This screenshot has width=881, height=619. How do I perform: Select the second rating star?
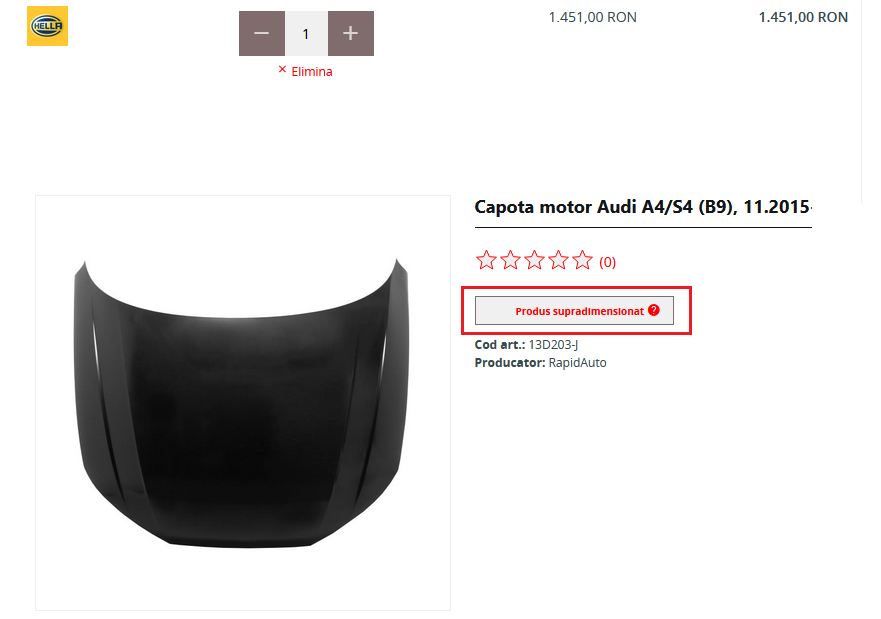tap(510, 262)
